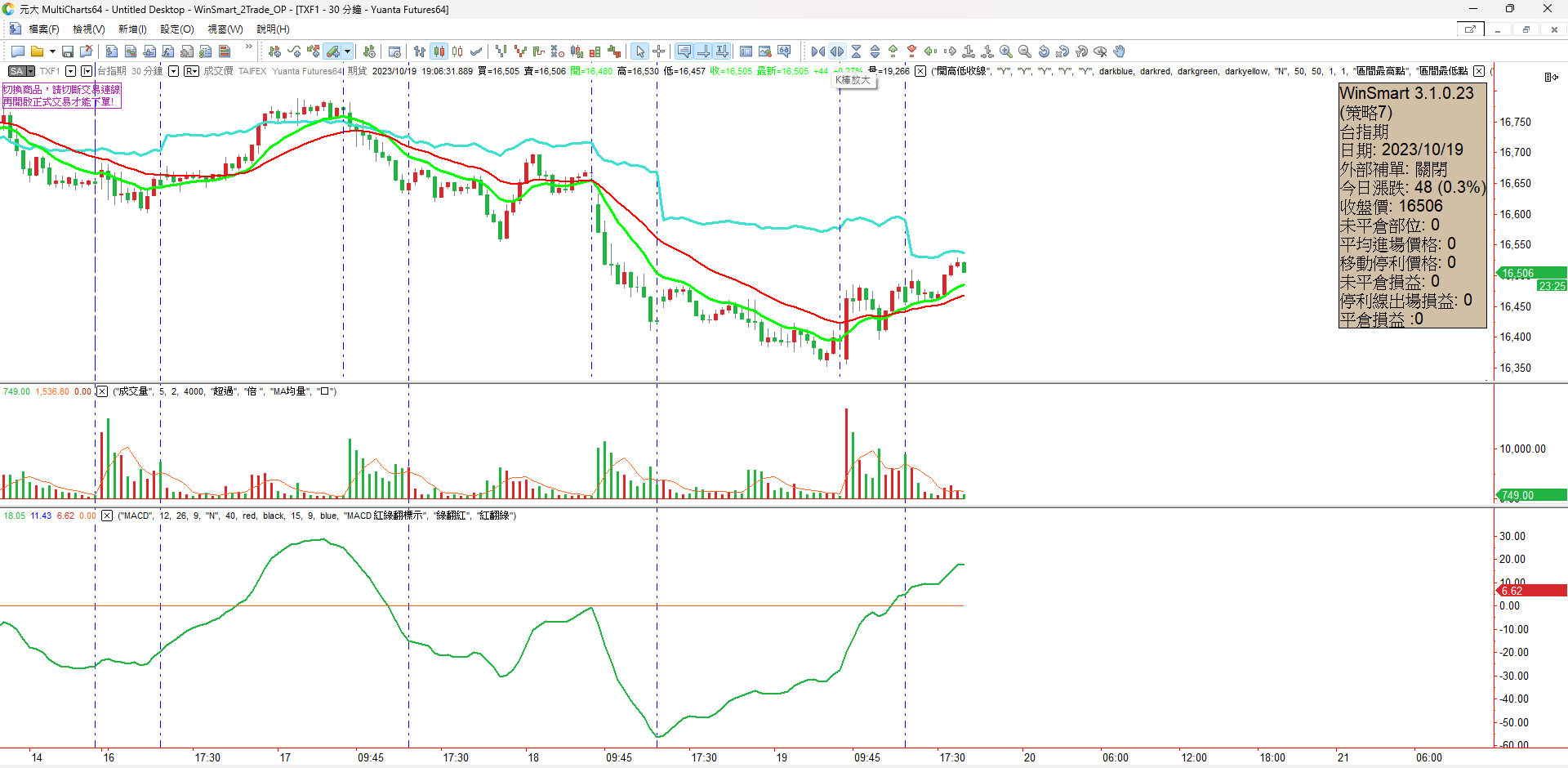Activate the pointer cursor tool
The height and width of the screenshot is (768, 1568).
tap(639, 51)
